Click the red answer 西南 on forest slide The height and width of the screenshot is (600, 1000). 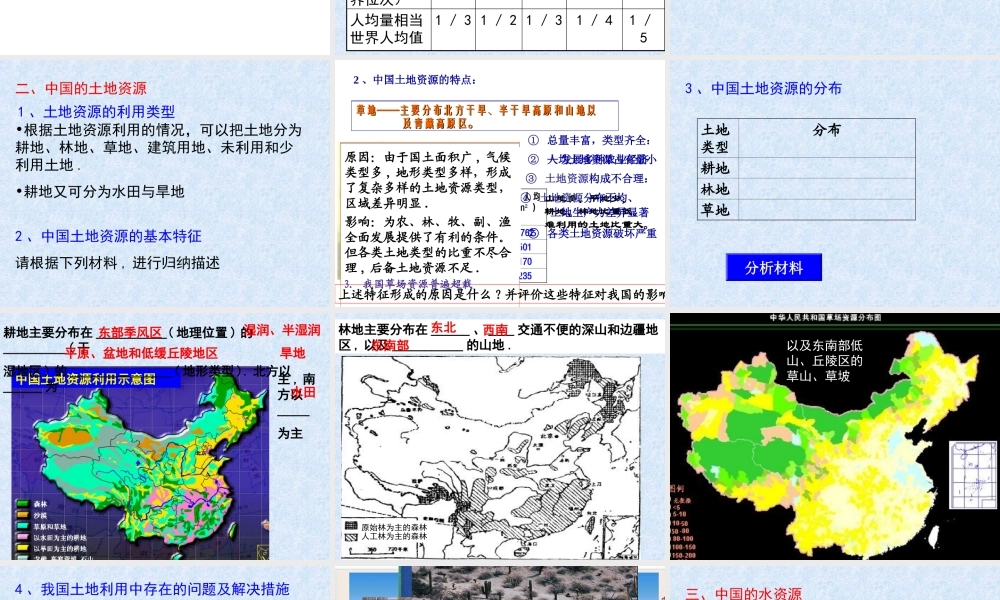(x=496, y=330)
